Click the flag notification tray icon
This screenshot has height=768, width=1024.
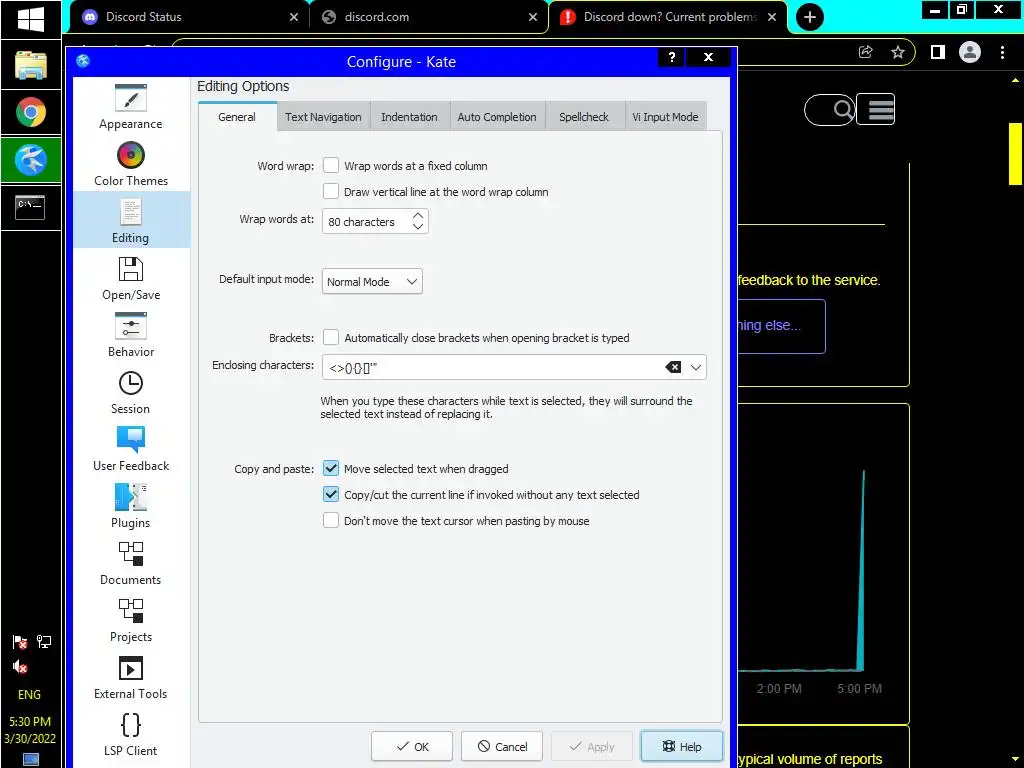(x=20, y=642)
